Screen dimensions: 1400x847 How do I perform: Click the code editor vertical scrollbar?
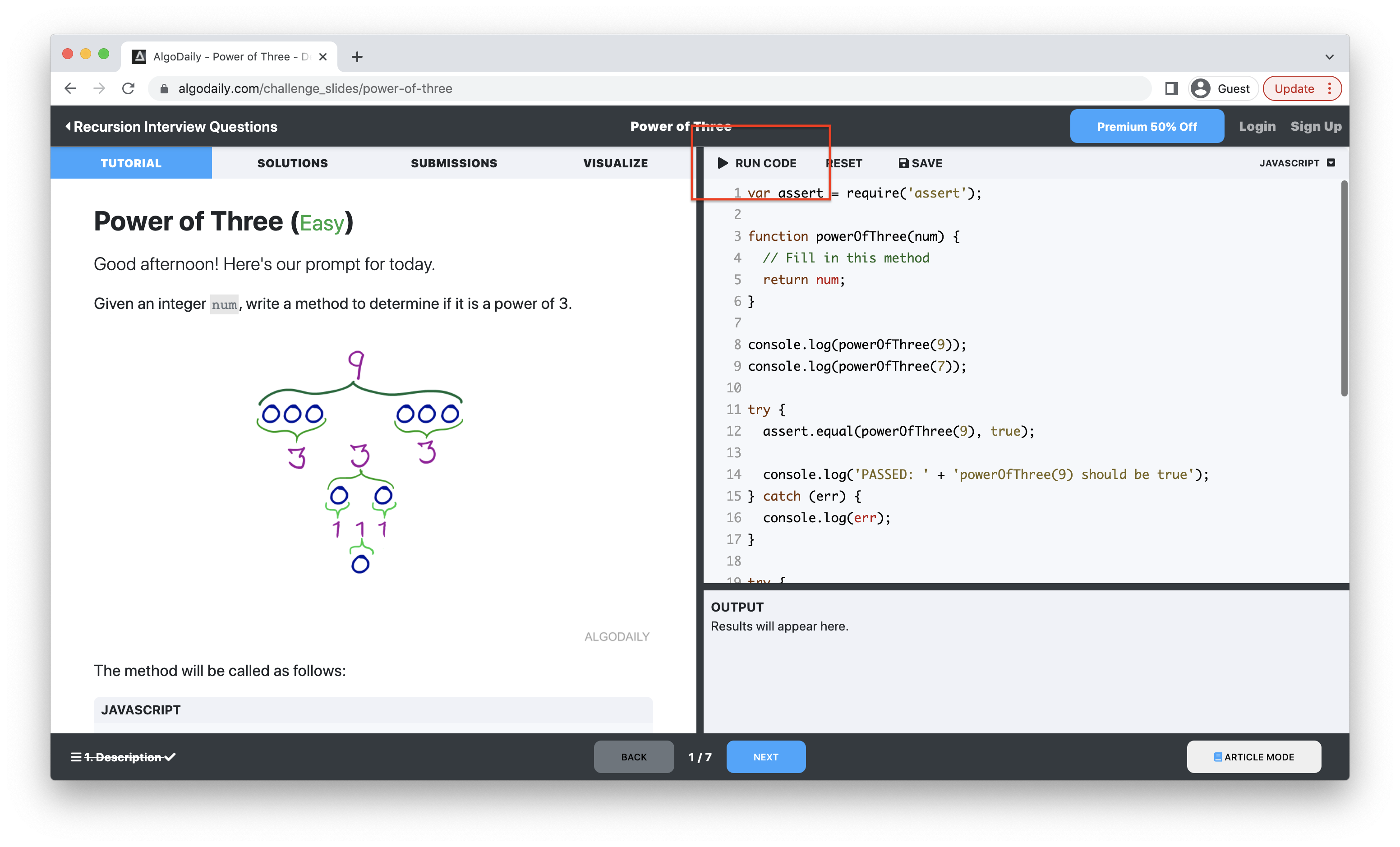1345,289
